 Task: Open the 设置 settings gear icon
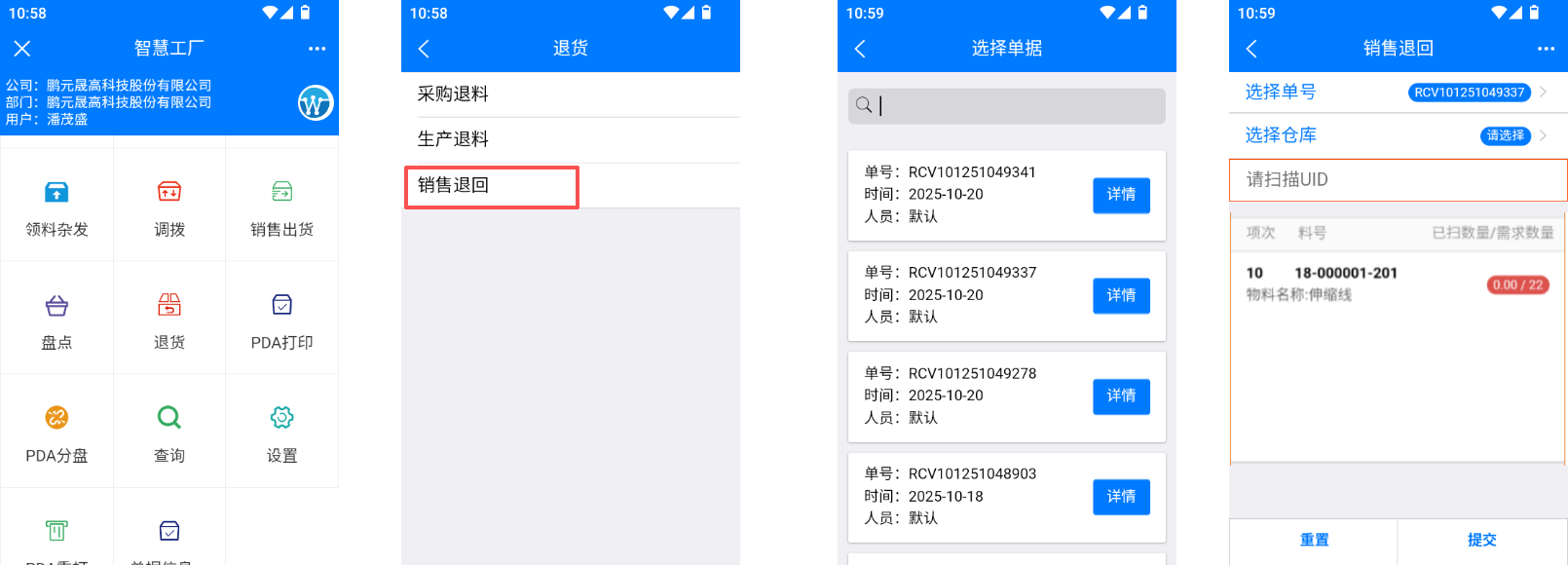tap(281, 419)
